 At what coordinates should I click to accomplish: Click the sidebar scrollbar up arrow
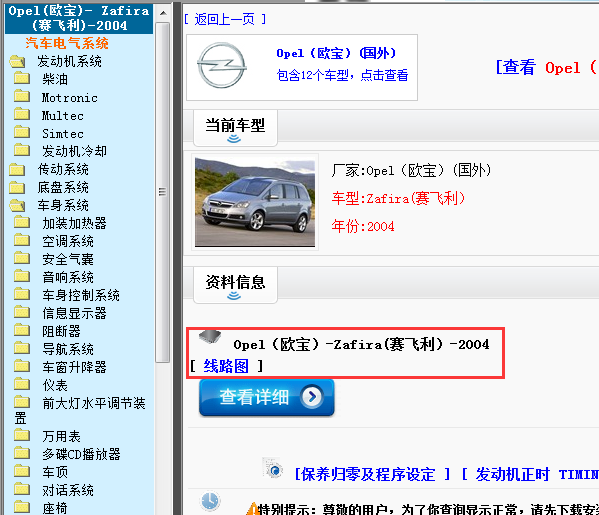163,13
